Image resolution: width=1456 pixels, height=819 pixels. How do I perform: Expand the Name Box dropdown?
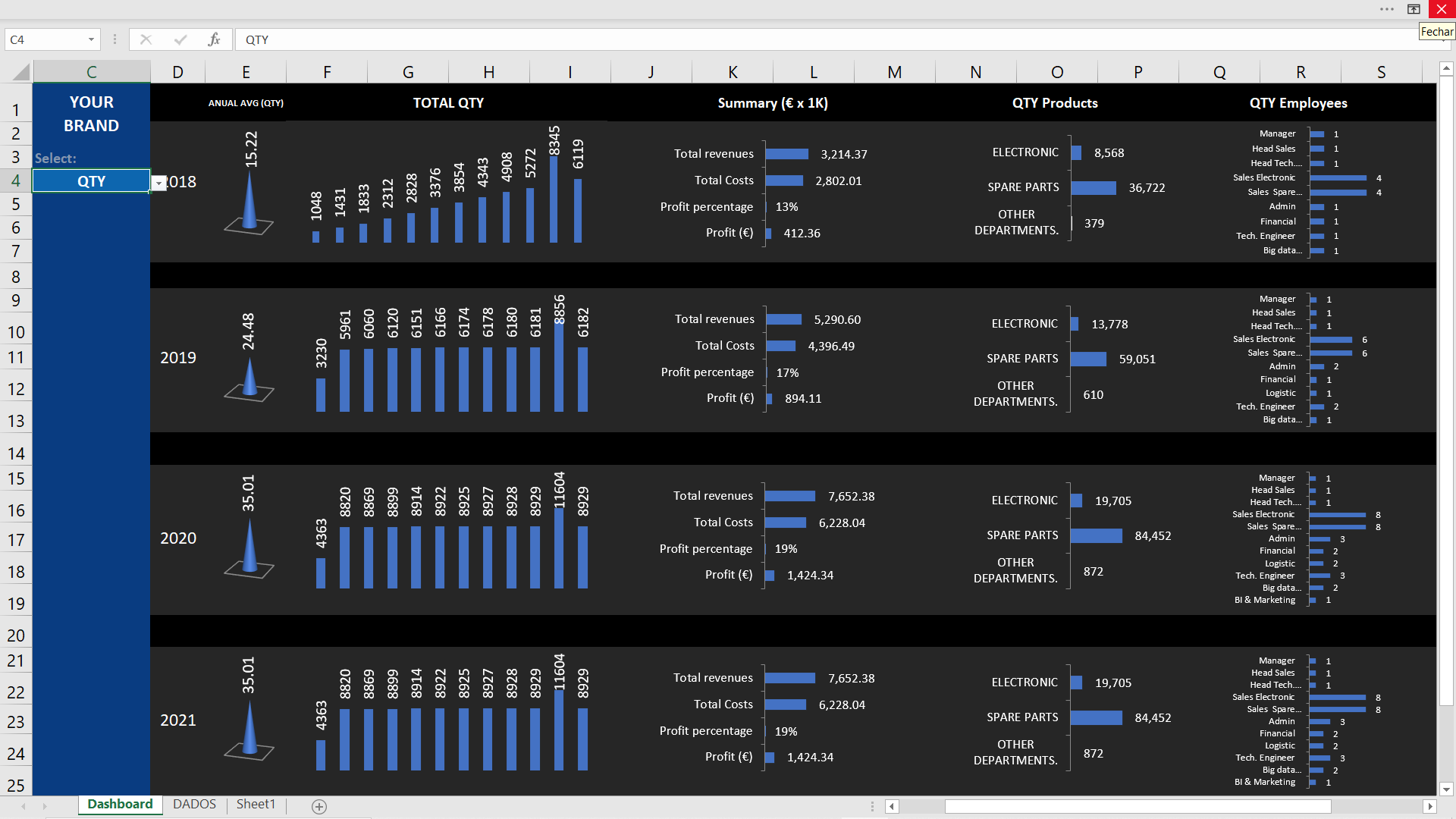click(x=91, y=39)
